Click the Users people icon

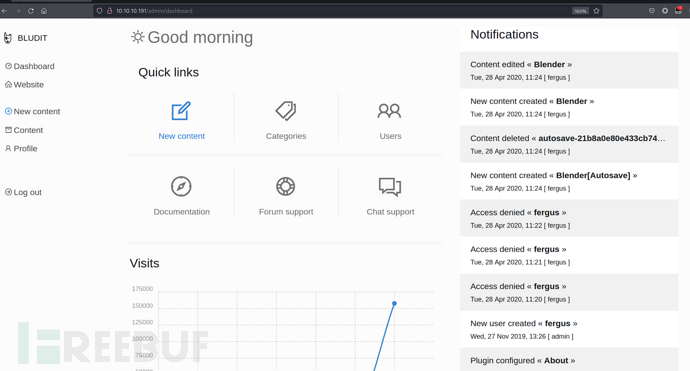tap(389, 111)
